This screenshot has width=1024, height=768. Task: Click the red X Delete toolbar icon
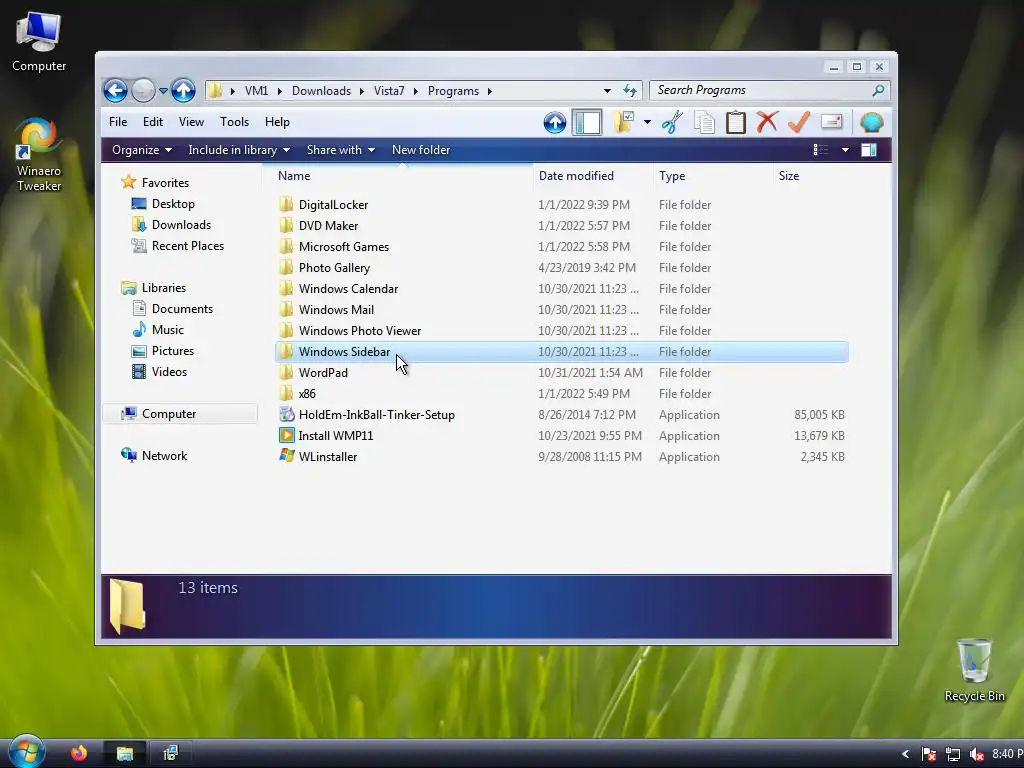pyautogui.click(x=767, y=122)
